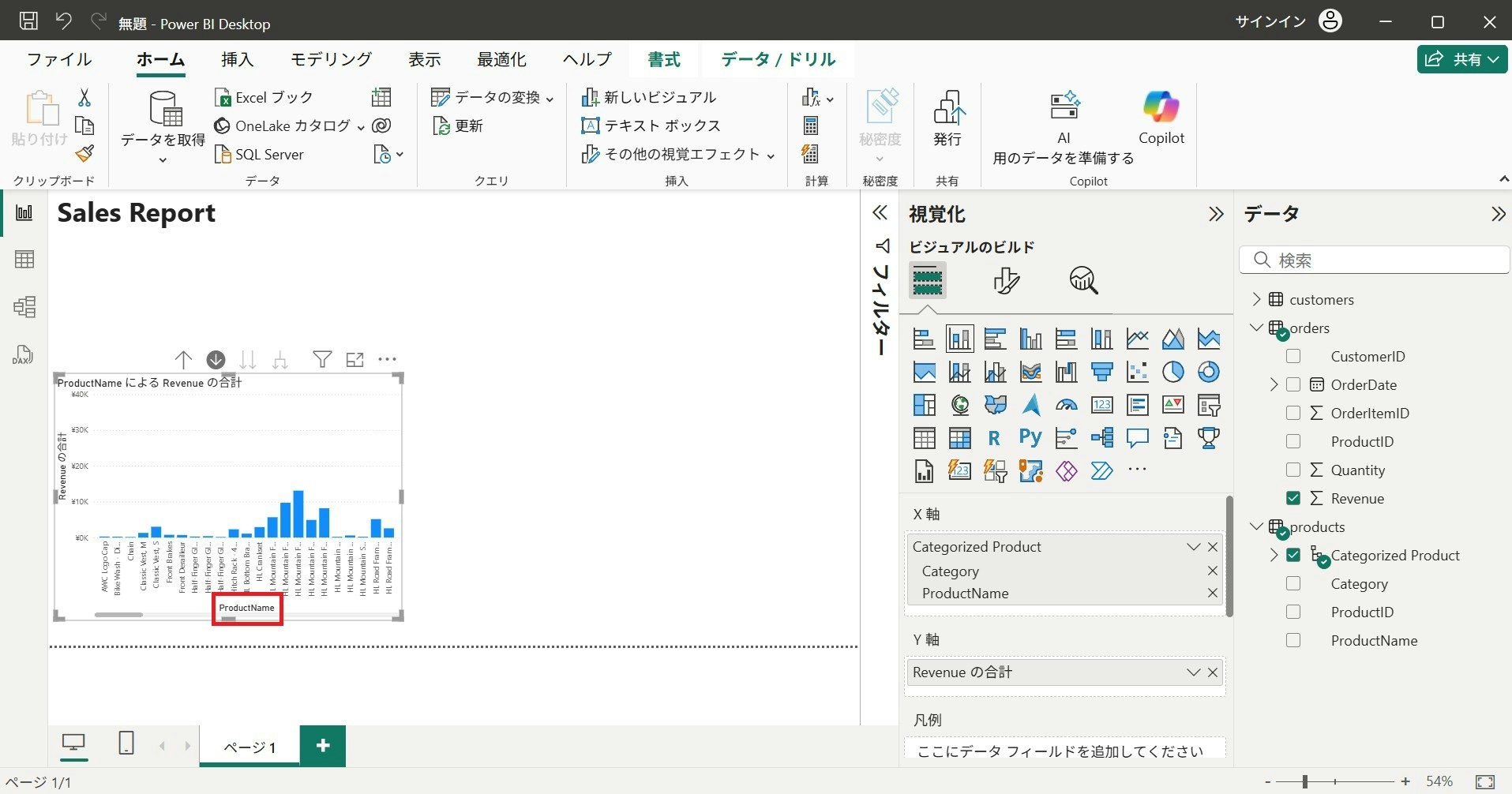Select the Gauge visual type
The image size is (1512, 794).
pos(1067,405)
